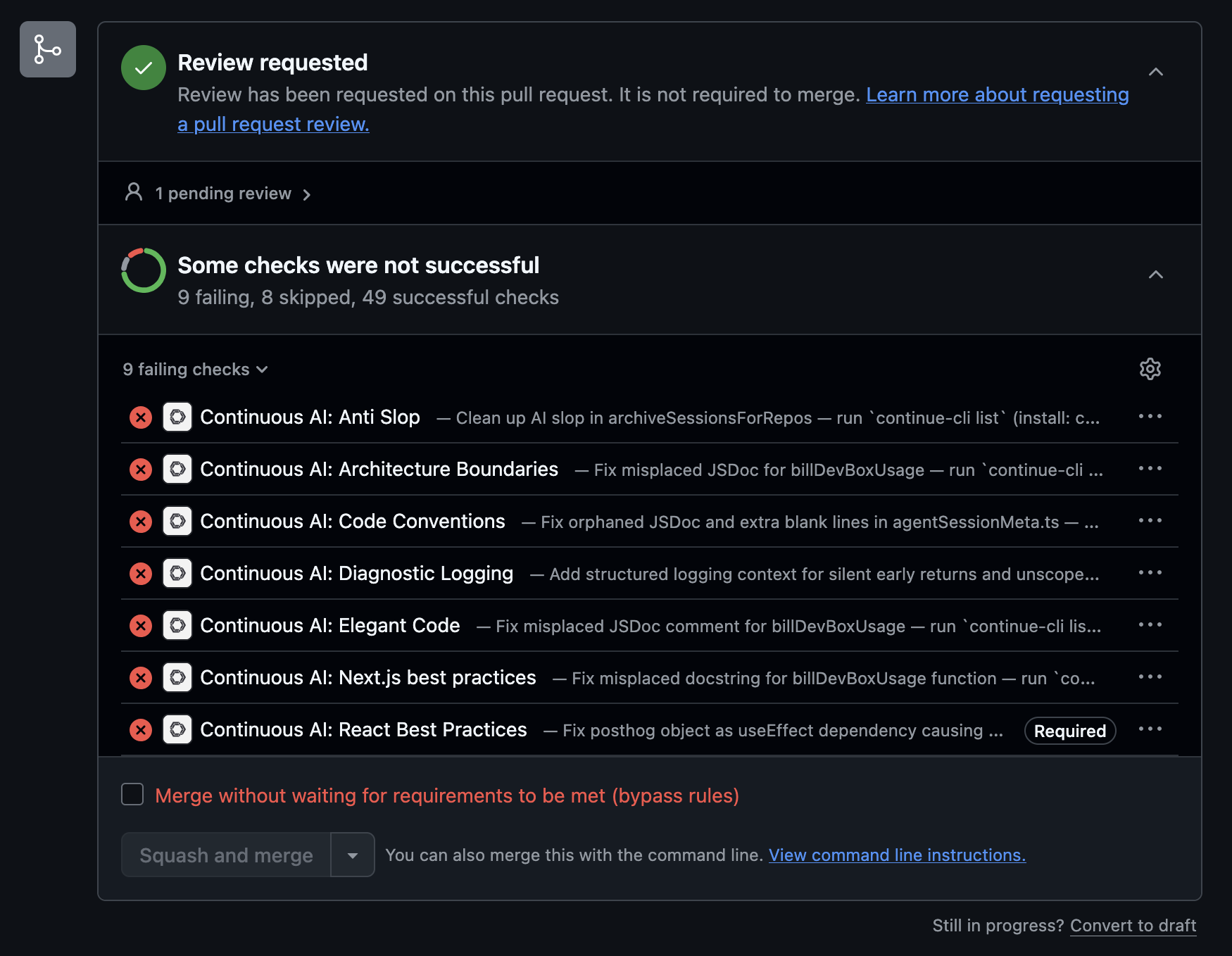Click the checks status circle icon
This screenshot has width=1232, height=956.
click(x=143, y=271)
